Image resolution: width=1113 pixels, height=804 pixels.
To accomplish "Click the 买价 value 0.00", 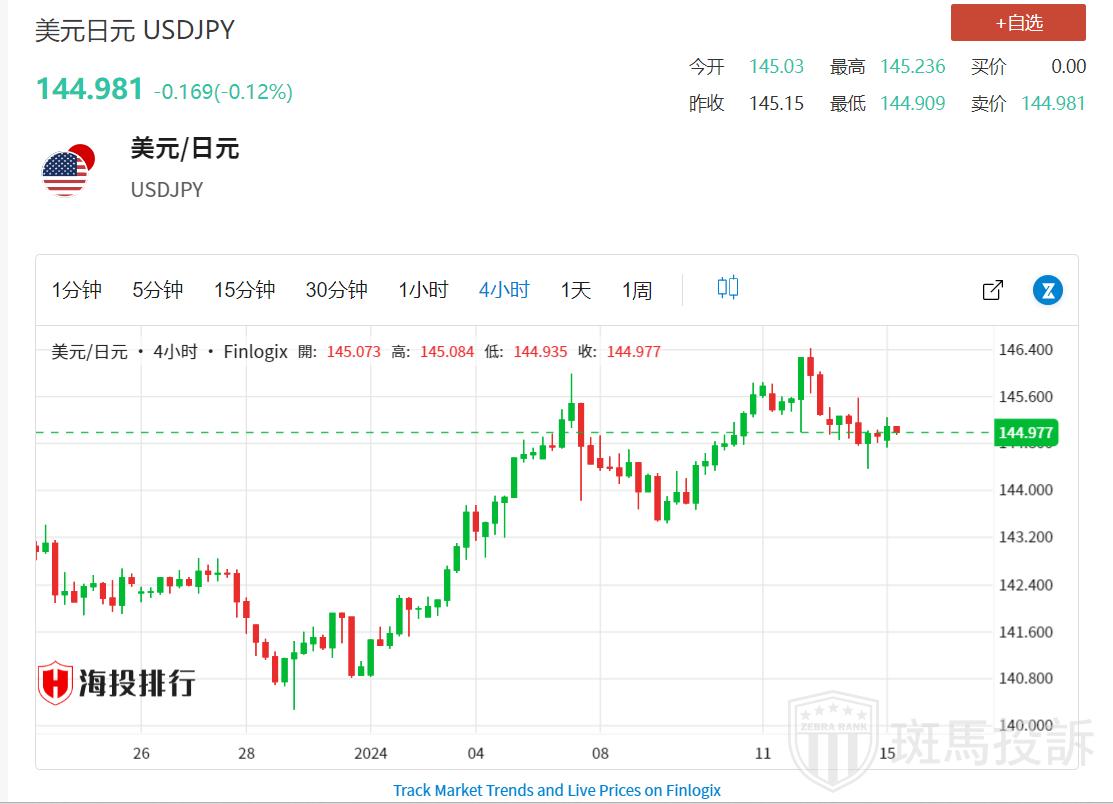I will point(1068,67).
